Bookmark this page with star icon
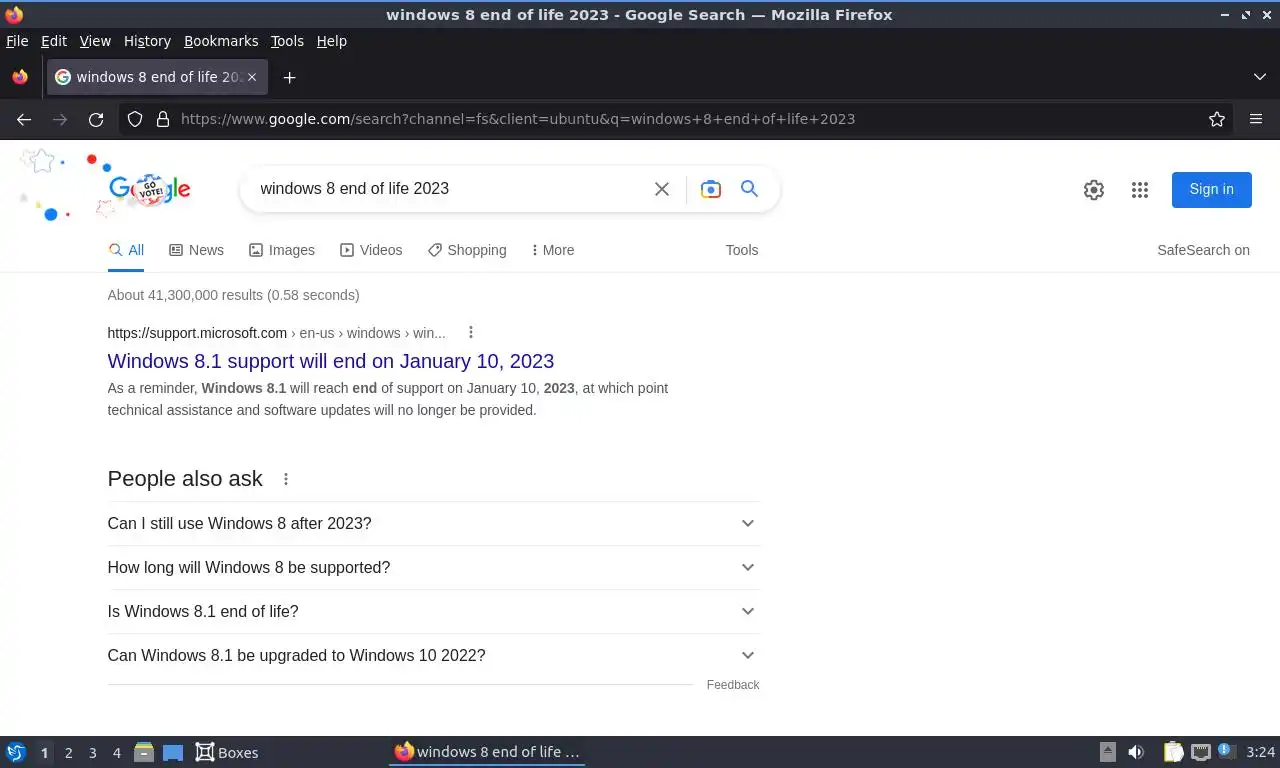Screen dimensions: 1280x768 tap(1217, 119)
